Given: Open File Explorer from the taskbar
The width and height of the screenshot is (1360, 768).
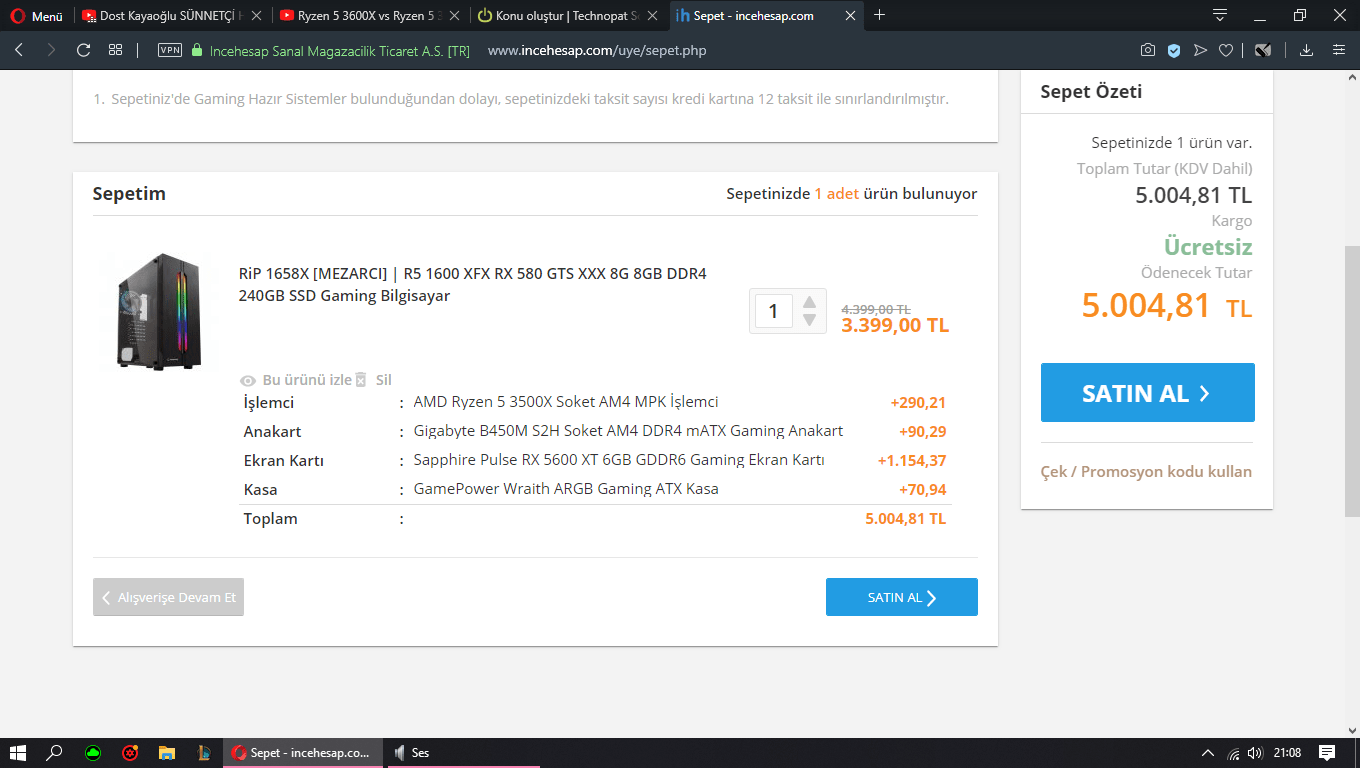Looking at the screenshot, I should [x=167, y=753].
